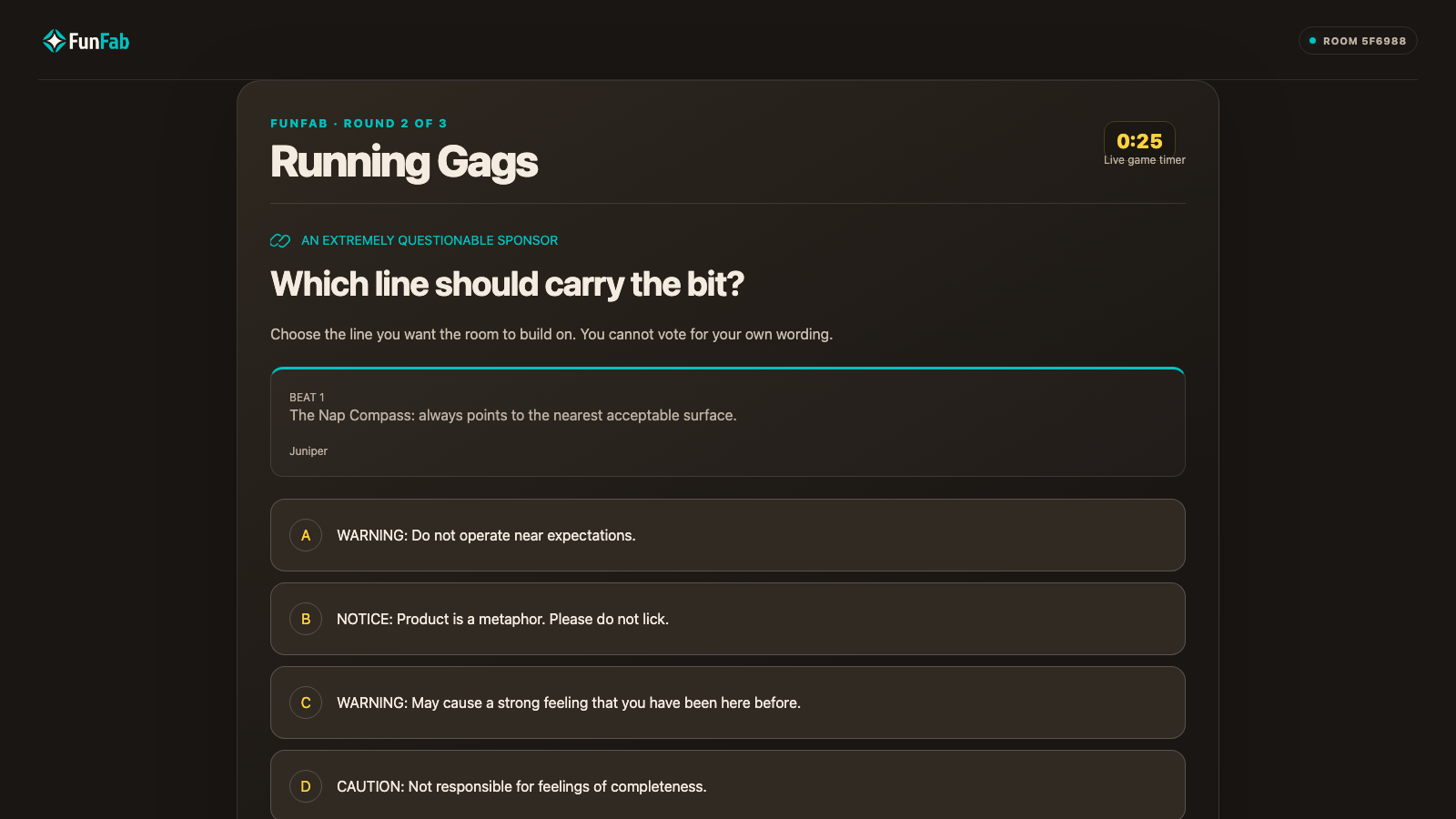Vote for 'Do not operate near expectations'
The width and height of the screenshot is (1456, 819).
click(728, 535)
